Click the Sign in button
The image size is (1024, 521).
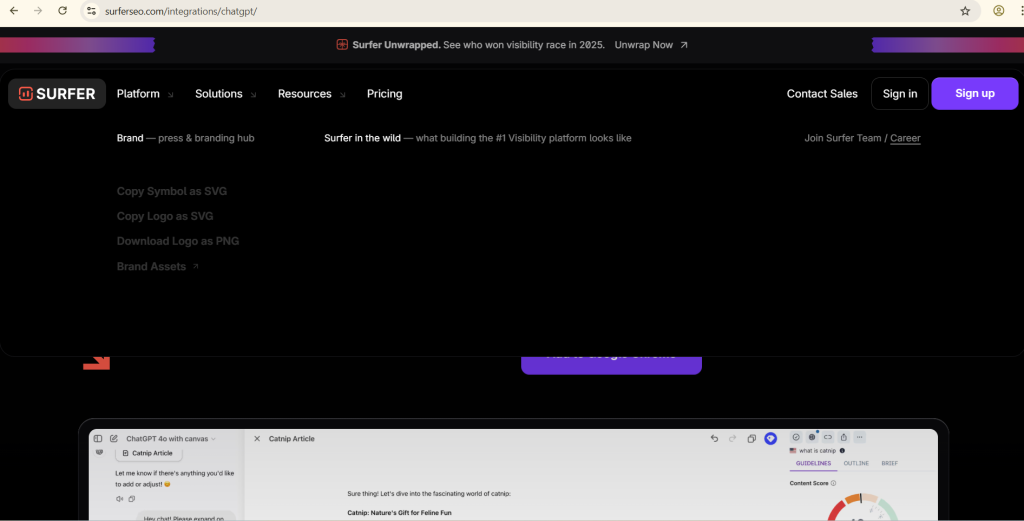(x=899, y=94)
